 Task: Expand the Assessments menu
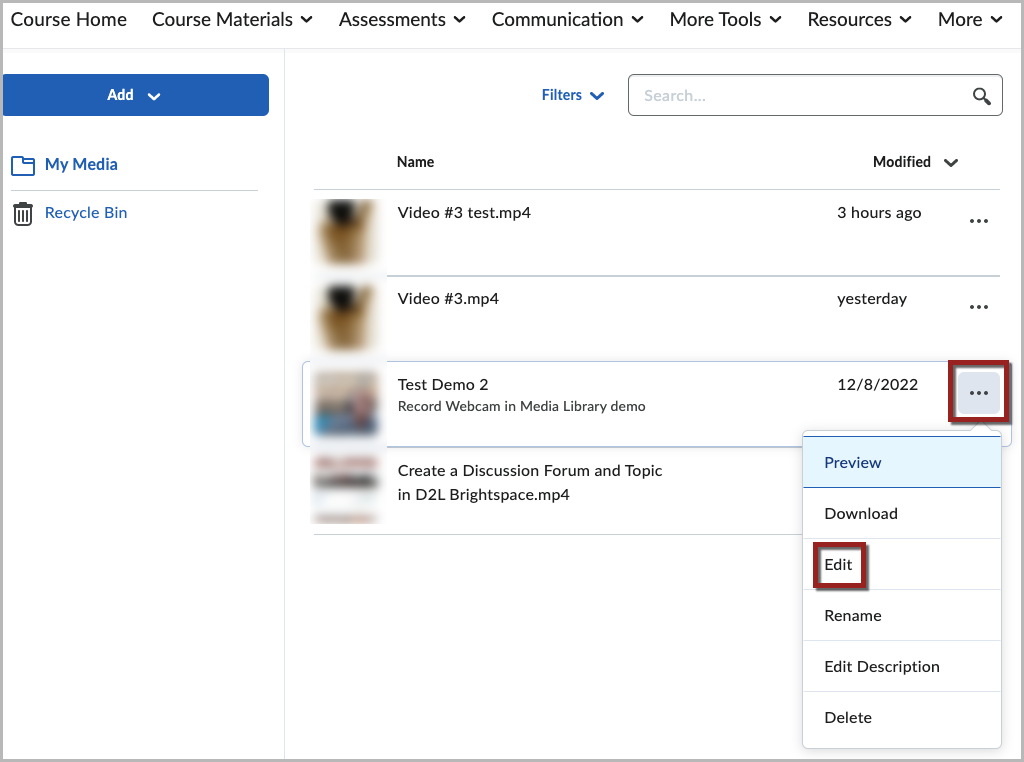click(x=402, y=20)
